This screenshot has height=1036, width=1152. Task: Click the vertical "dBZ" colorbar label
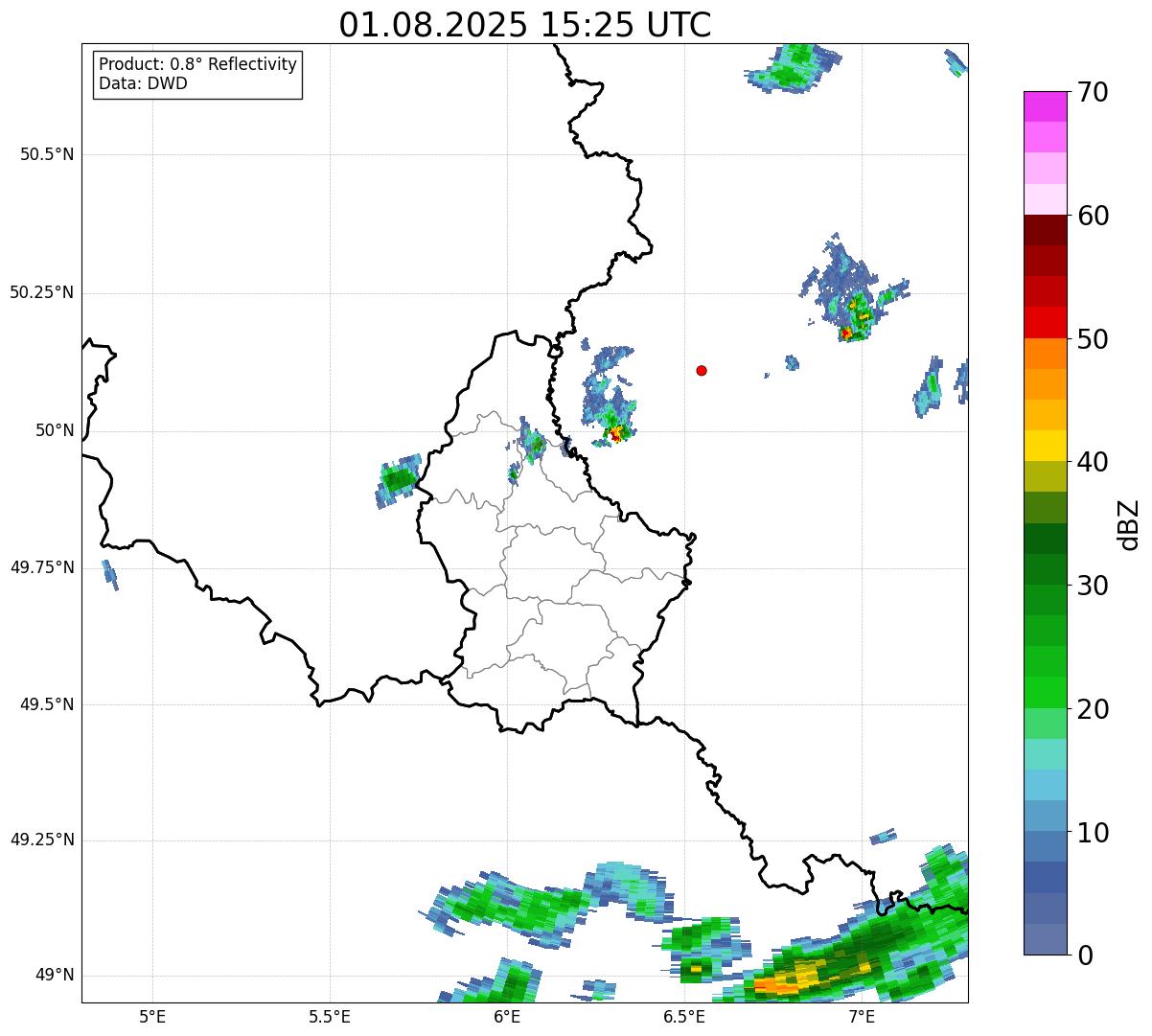click(1129, 524)
